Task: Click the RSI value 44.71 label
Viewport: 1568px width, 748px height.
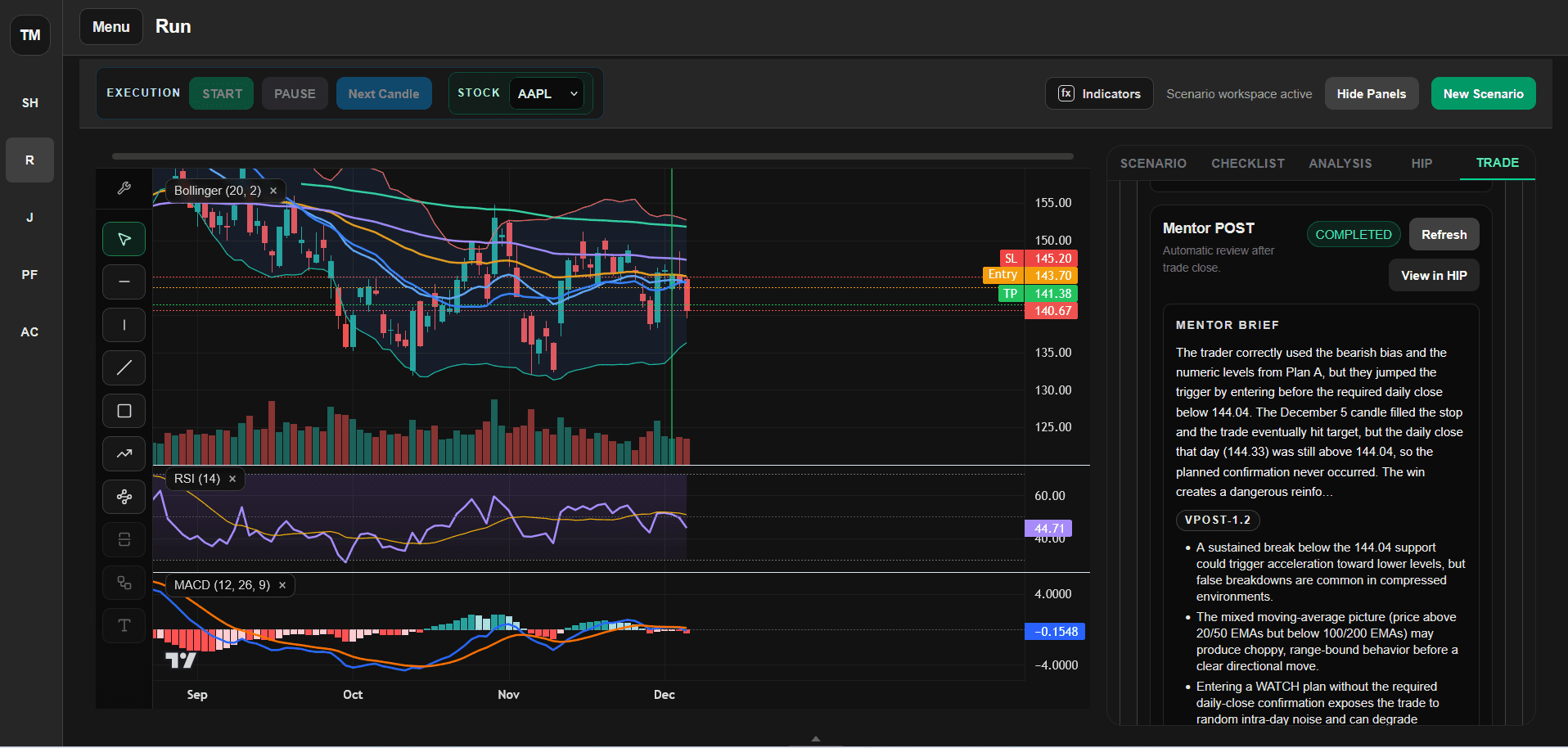Action: [1048, 529]
